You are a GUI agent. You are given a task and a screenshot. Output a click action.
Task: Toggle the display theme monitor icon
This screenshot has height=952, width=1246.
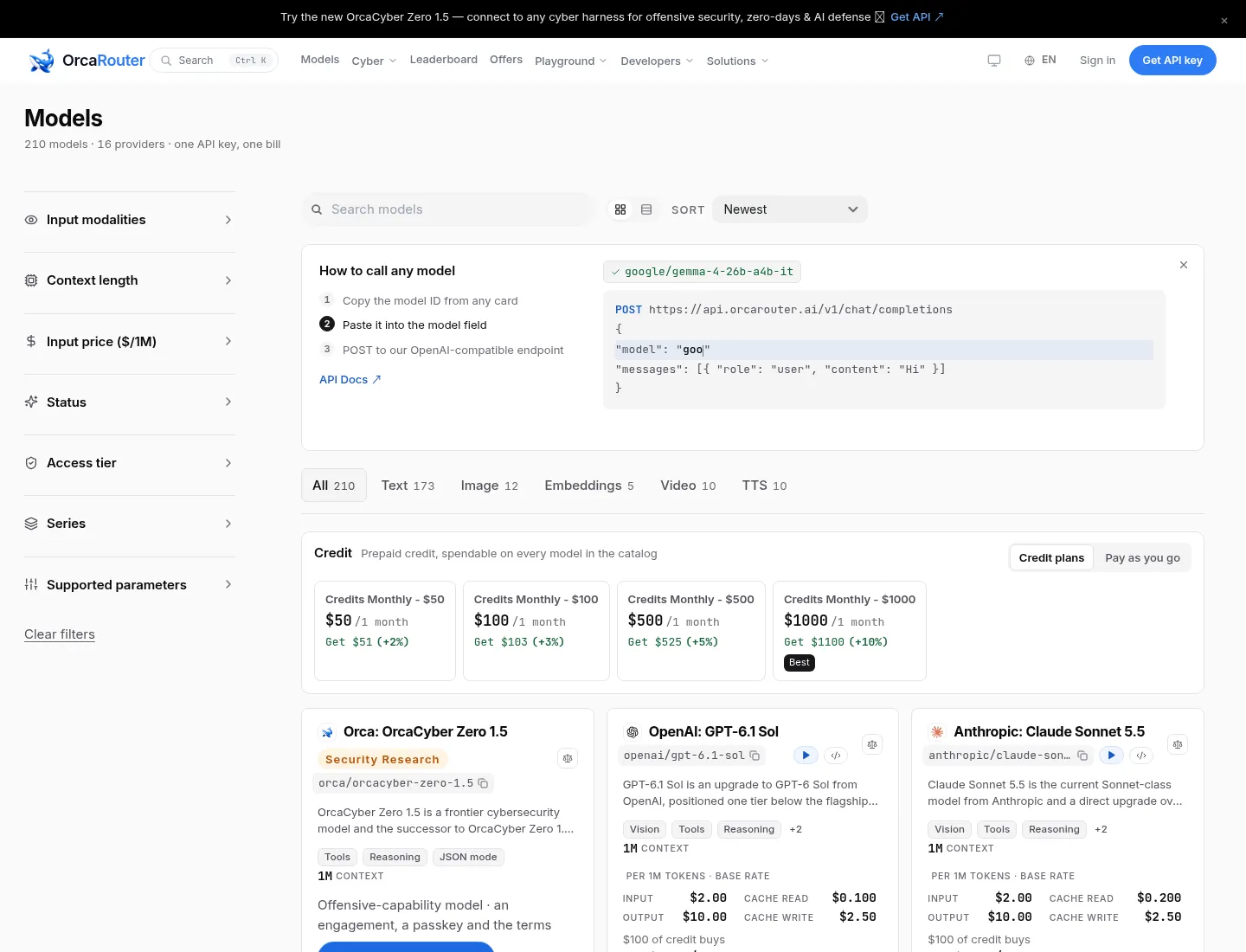[x=994, y=61]
